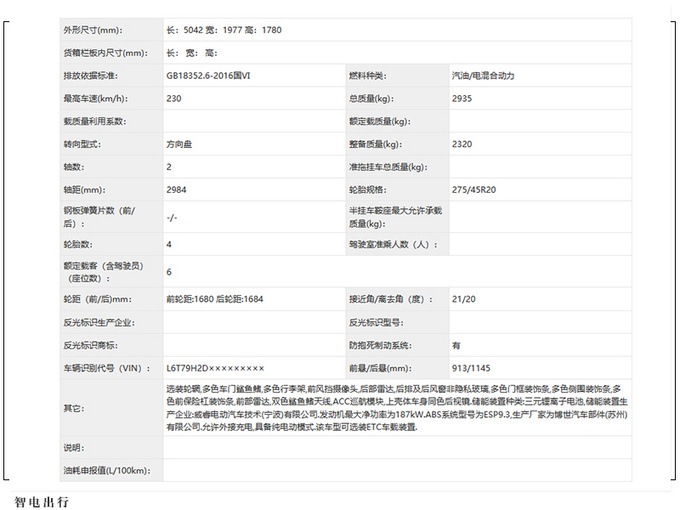The width and height of the screenshot is (680, 510).
Task: Select the curb weight value '2320'
Action: pyautogui.click(x=461, y=144)
